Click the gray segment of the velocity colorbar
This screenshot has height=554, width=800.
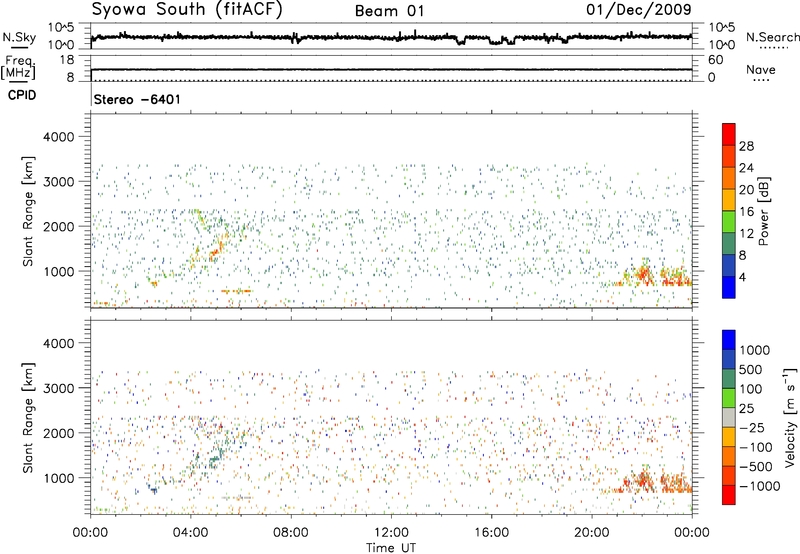pyautogui.click(x=729, y=418)
